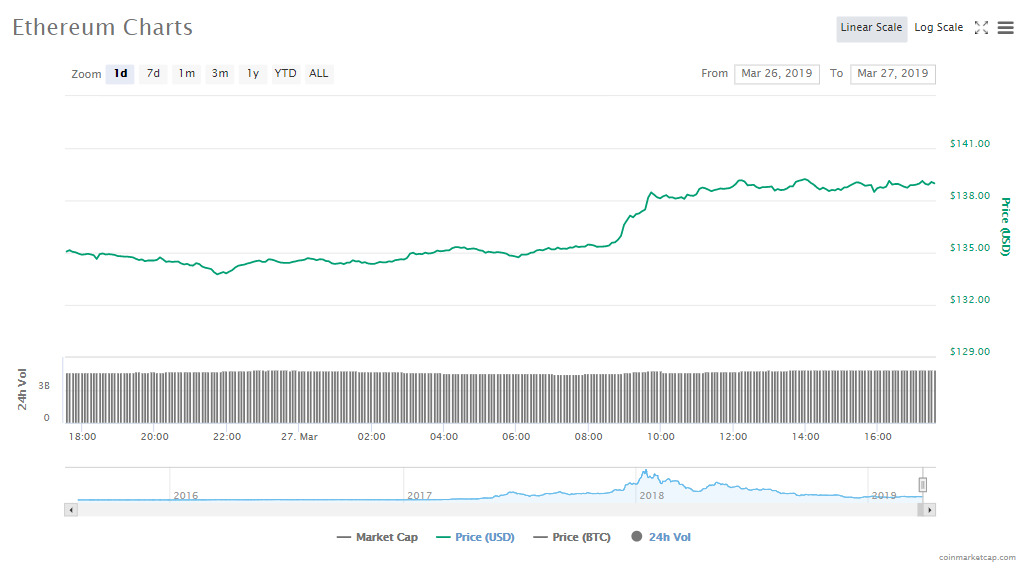Click the To date field
Image resolution: width=1028 pixels, height=570 pixels.
click(x=892, y=74)
